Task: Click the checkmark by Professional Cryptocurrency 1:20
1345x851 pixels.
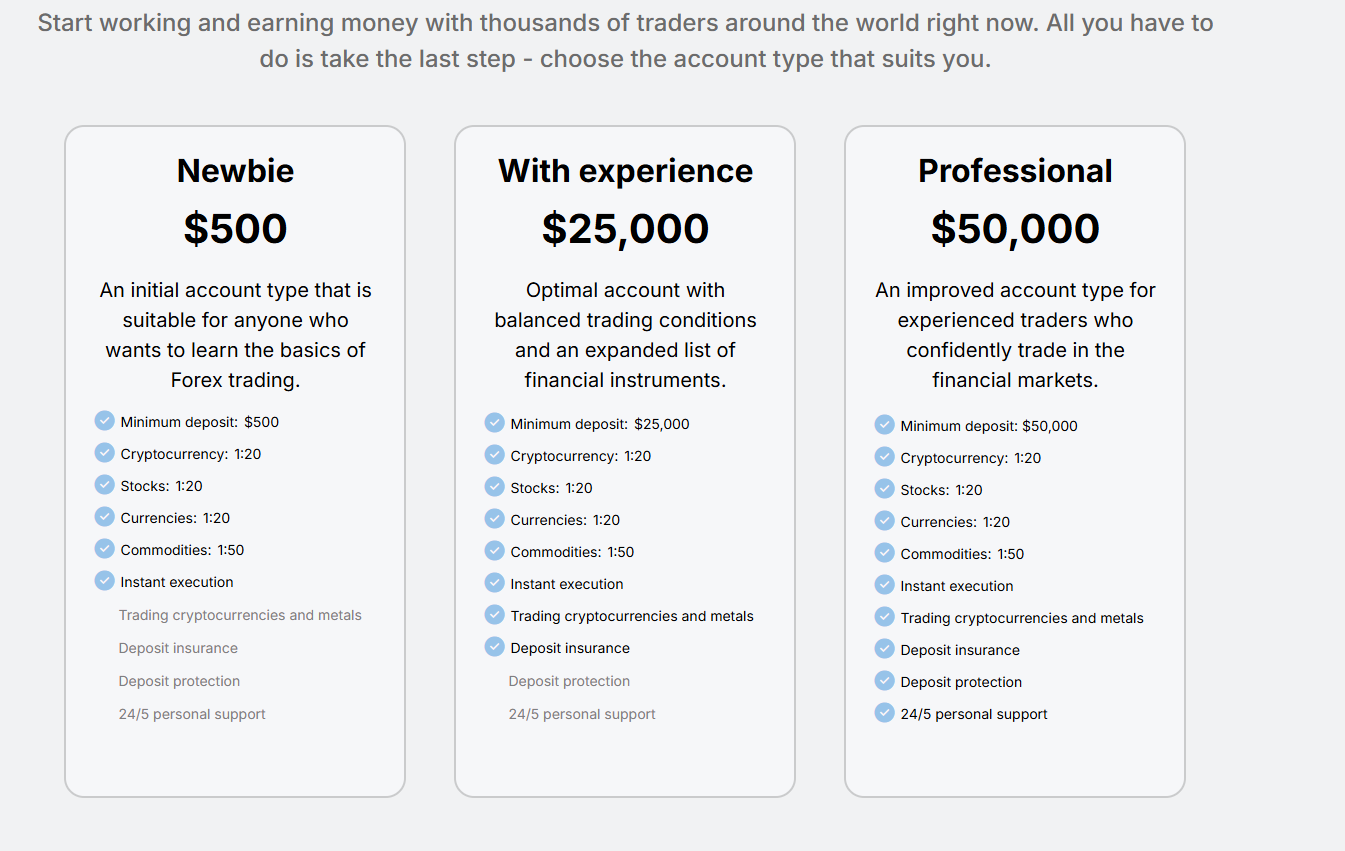Action: (885, 457)
